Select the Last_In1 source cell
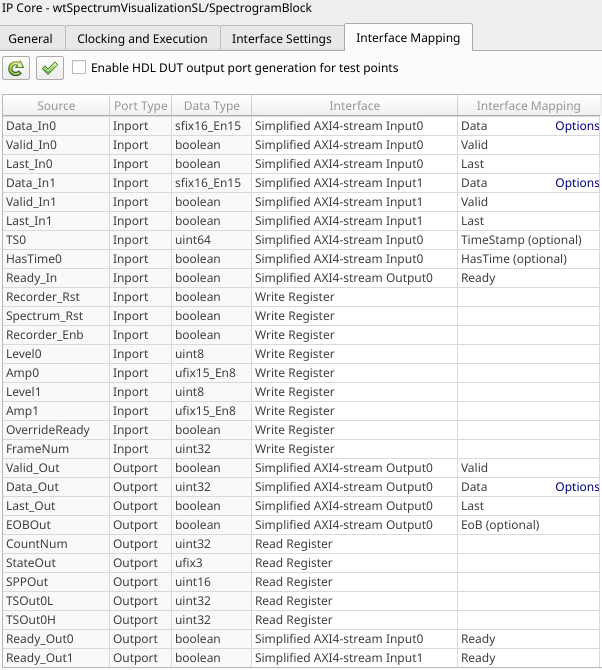Image resolution: width=602 pixels, height=670 pixels. coord(56,220)
